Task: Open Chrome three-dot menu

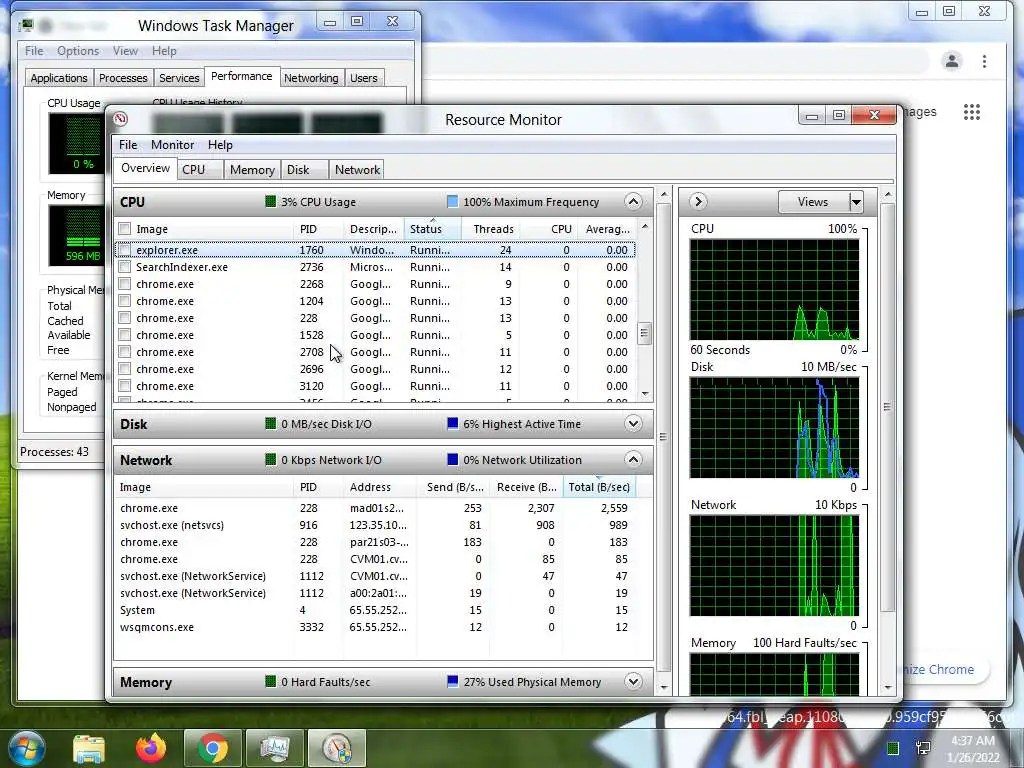Action: coord(984,61)
